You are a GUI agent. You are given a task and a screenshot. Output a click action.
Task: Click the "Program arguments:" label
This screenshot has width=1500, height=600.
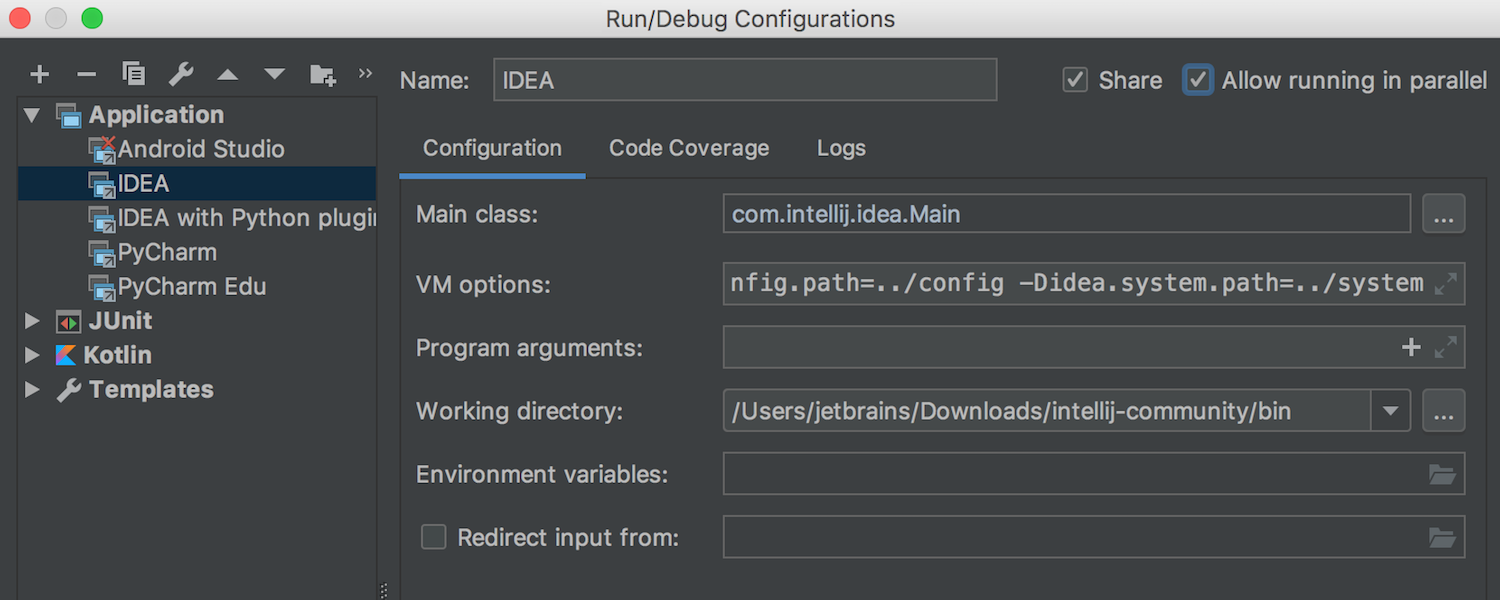pos(529,348)
